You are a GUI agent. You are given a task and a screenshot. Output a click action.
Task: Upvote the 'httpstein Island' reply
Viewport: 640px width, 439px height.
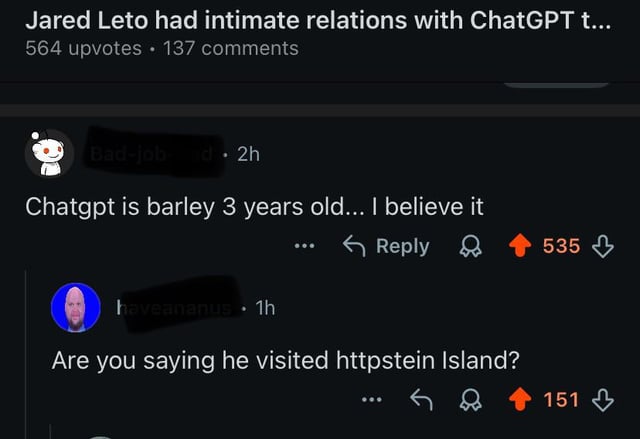518,400
